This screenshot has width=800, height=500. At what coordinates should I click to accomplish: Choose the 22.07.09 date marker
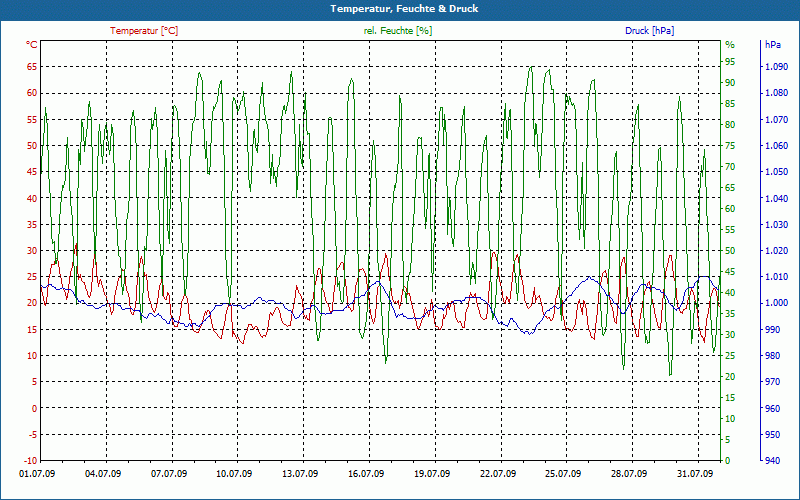(x=497, y=474)
